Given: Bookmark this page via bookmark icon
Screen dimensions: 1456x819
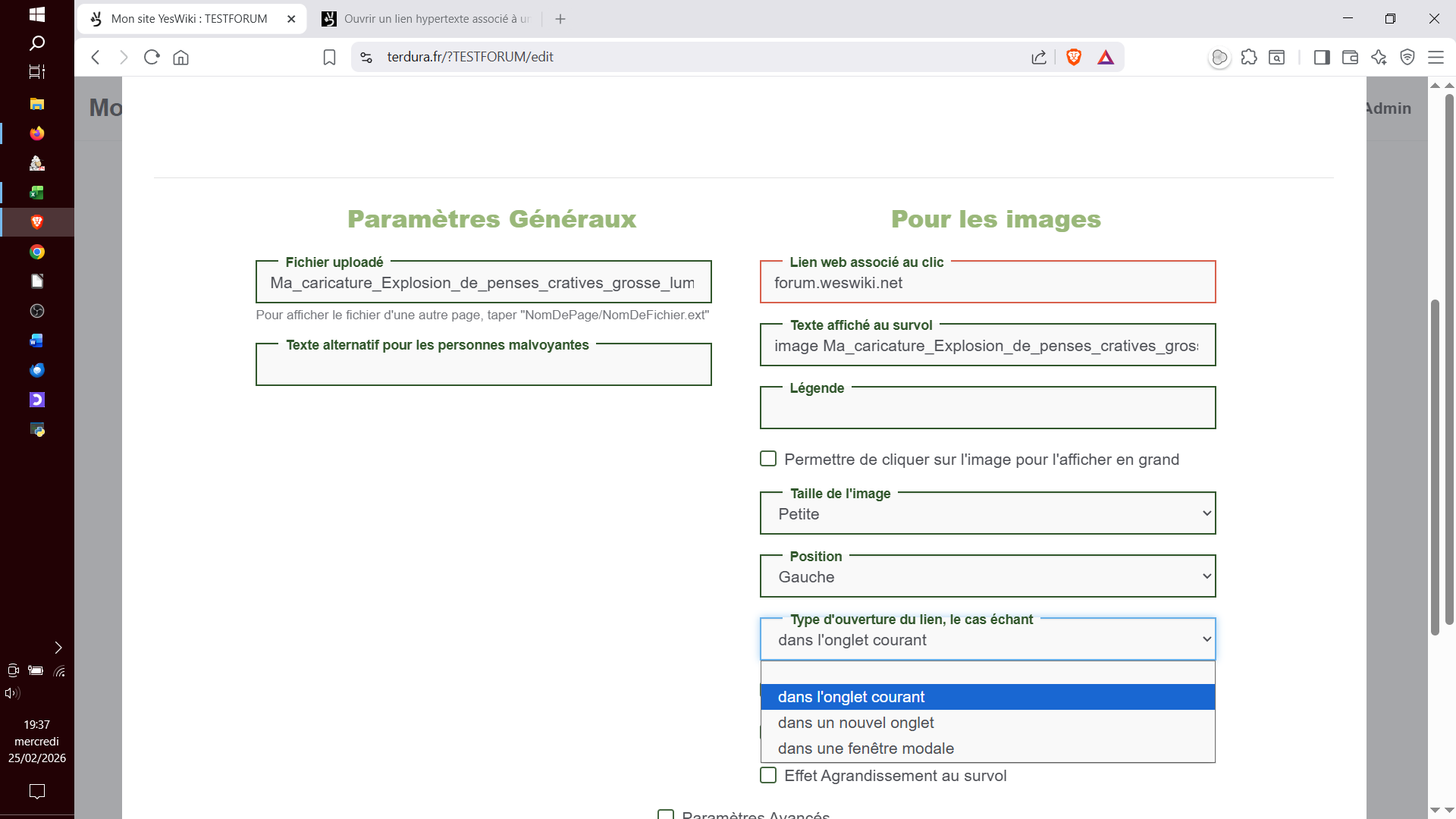Looking at the screenshot, I should [x=329, y=57].
